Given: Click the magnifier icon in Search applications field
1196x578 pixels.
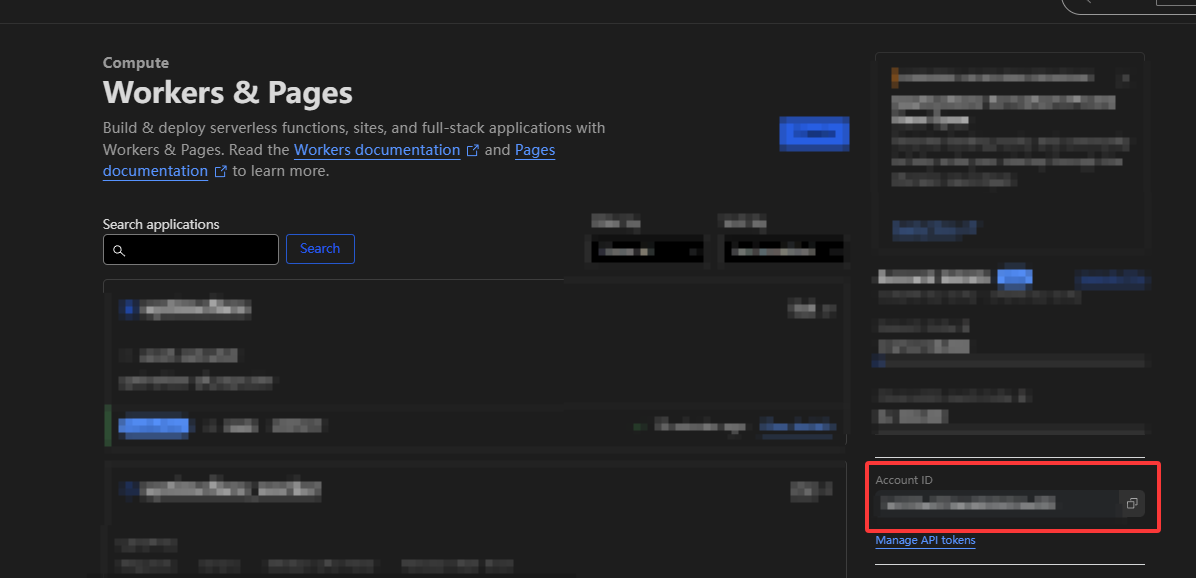Looking at the screenshot, I should click(119, 250).
